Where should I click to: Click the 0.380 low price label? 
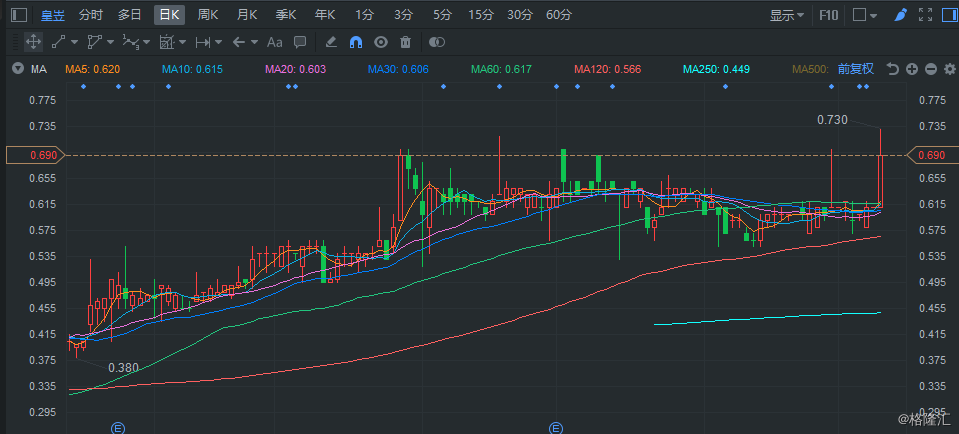[x=124, y=368]
